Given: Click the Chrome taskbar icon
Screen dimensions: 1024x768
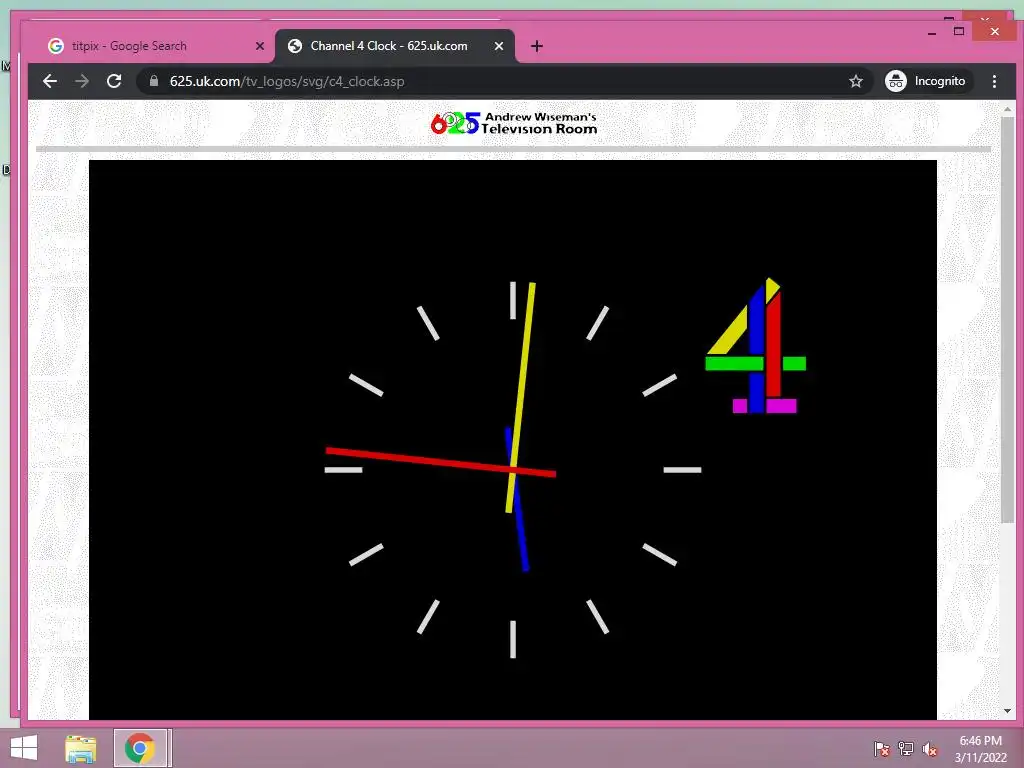Looking at the screenshot, I should 140,748.
